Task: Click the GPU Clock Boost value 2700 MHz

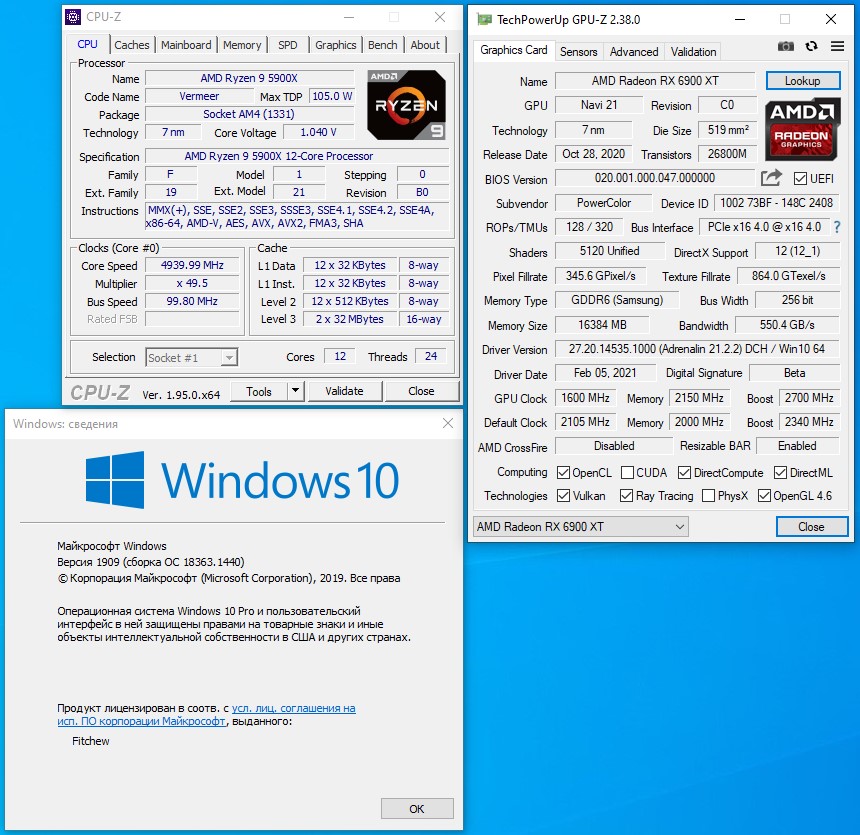Action: click(x=809, y=398)
